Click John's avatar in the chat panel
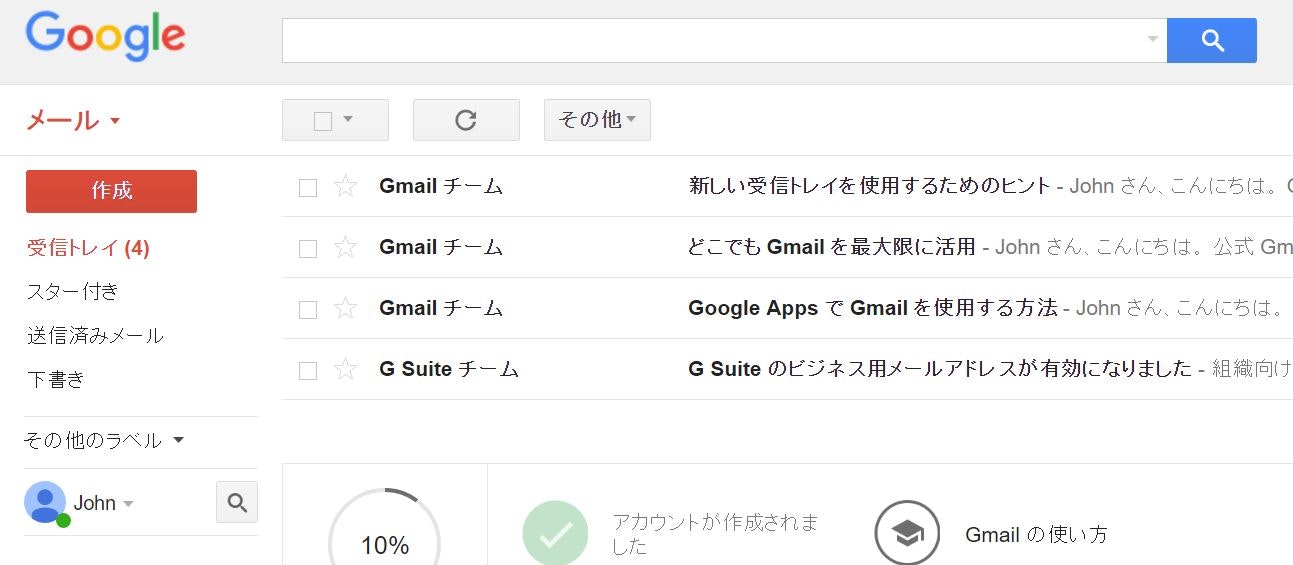The image size is (1293, 565). (x=45, y=502)
